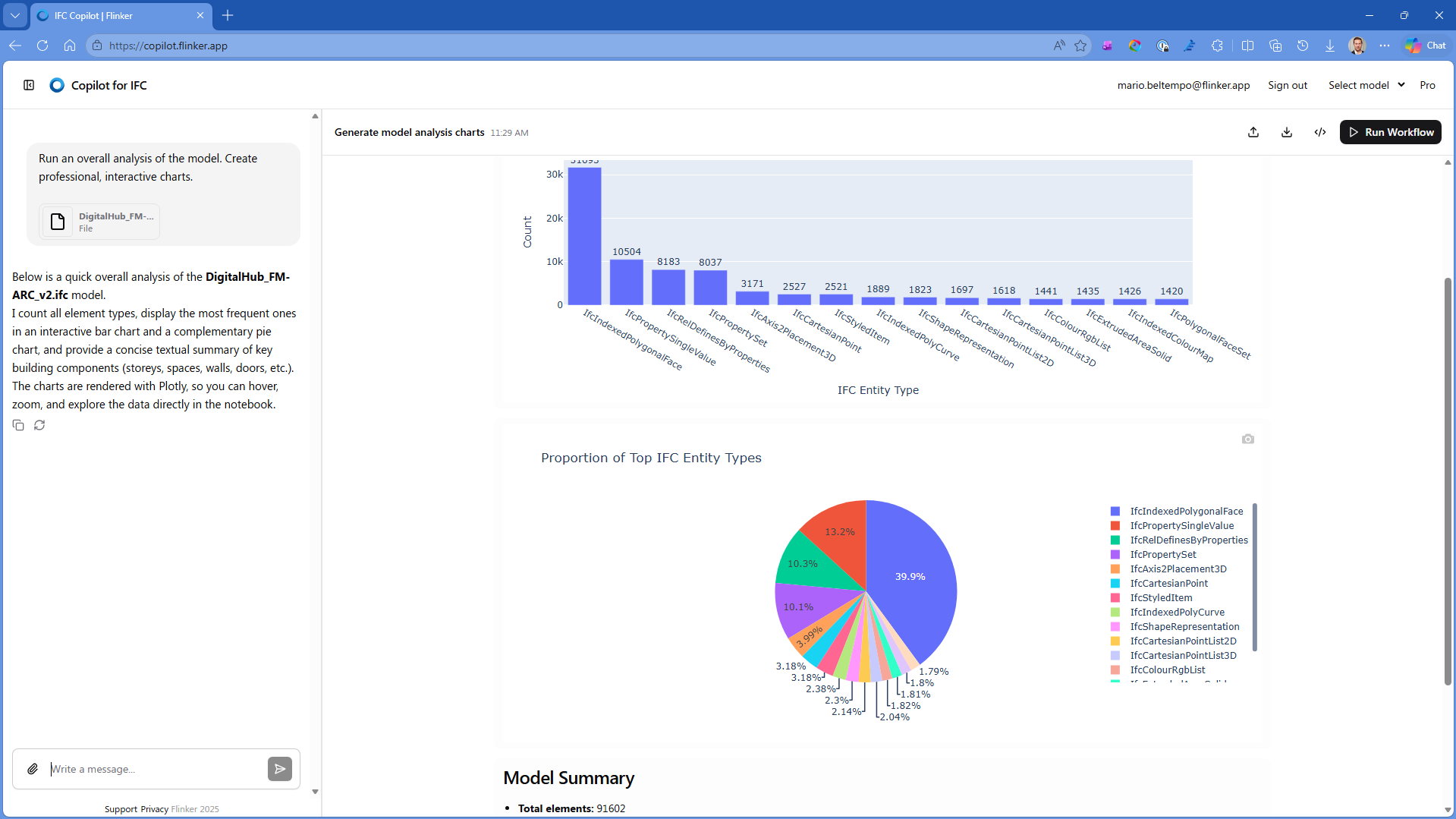The width and height of the screenshot is (1456, 819).
Task: Click the Sign out link
Action: coord(1287,85)
